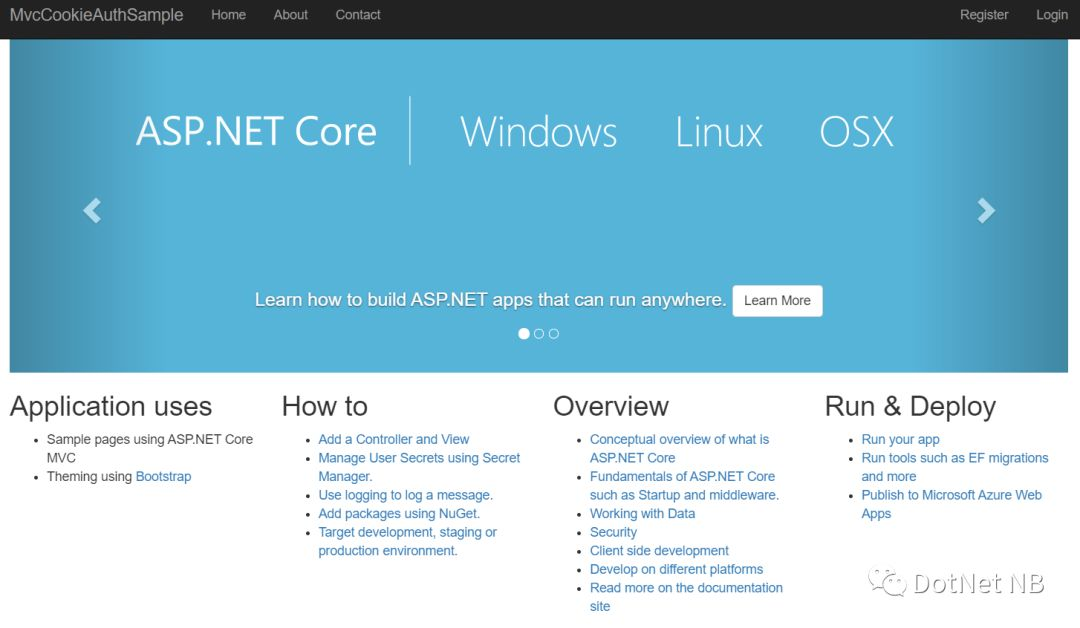Open Use logging to log a message

(x=406, y=495)
